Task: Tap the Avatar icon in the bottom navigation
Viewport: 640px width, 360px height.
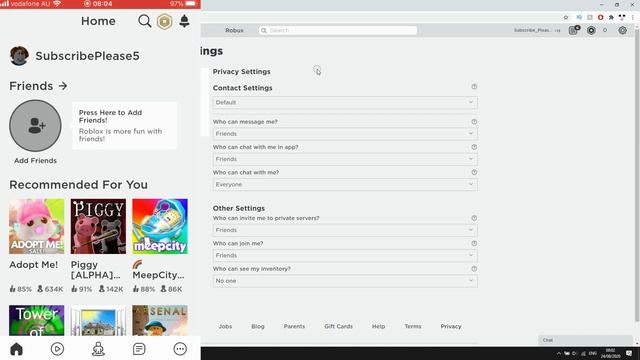Action: pos(98,349)
